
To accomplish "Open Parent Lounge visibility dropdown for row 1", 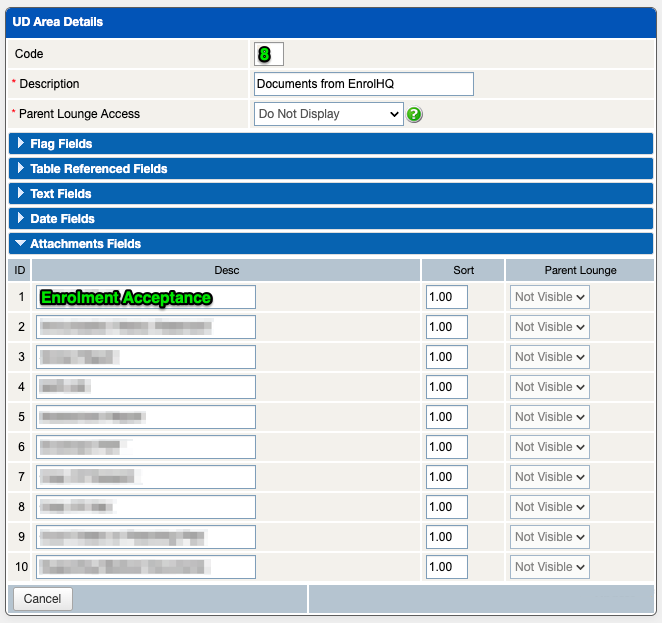I will click(x=549, y=297).
